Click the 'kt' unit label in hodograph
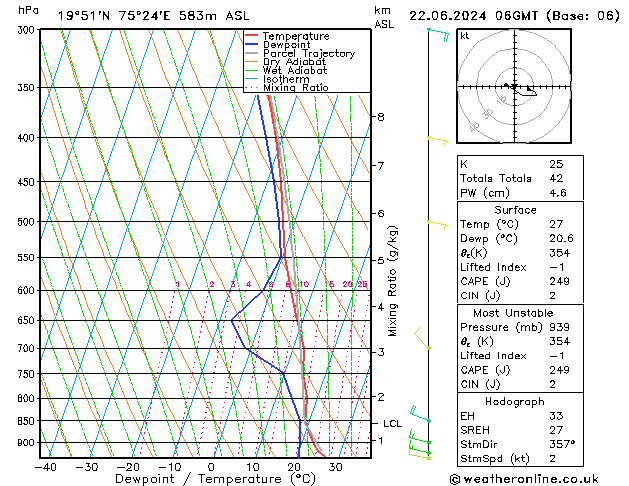The height and width of the screenshot is (486, 629). coord(465,36)
